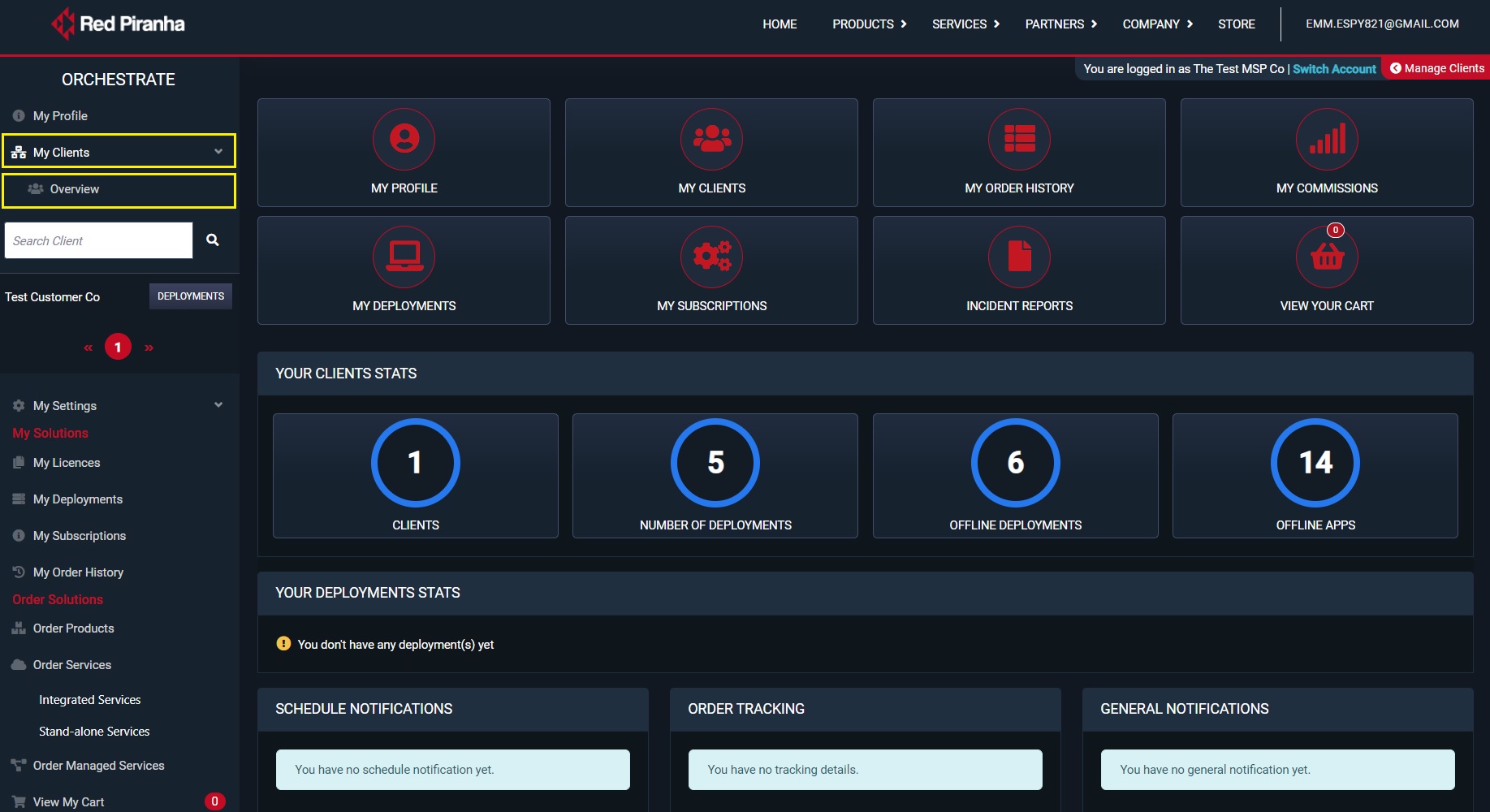The height and width of the screenshot is (812, 1490).
Task: Open View Your Cart basket icon
Action: point(1327,257)
